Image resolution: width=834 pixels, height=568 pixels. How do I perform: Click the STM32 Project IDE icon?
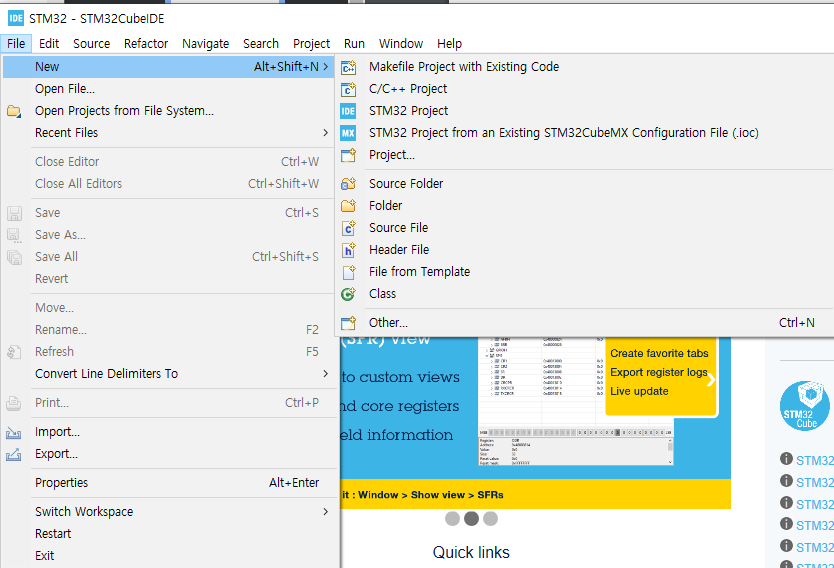click(348, 111)
